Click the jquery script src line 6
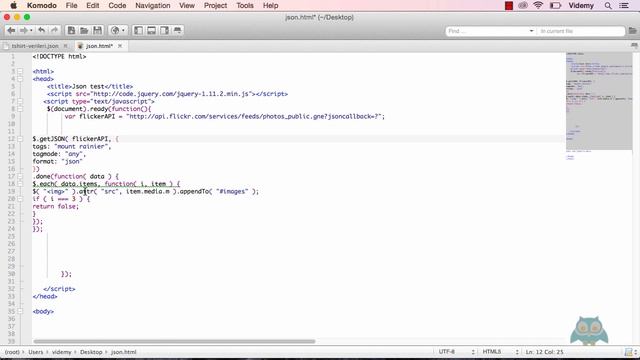 pyautogui.click(x=167, y=94)
